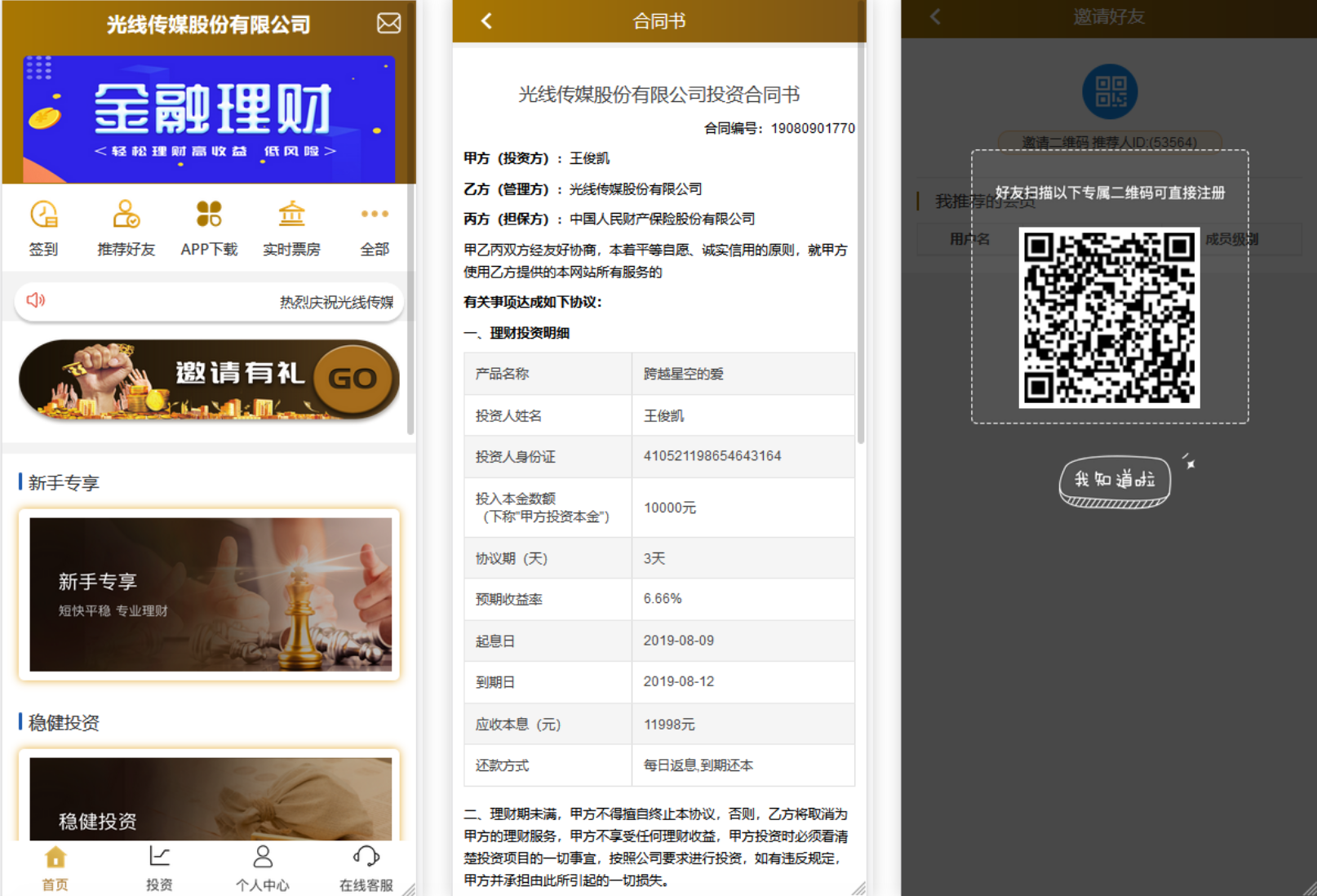This screenshot has height=896, width=1317.
Task: Switch to the 投资 invest tab
Action: pos(158,865)
